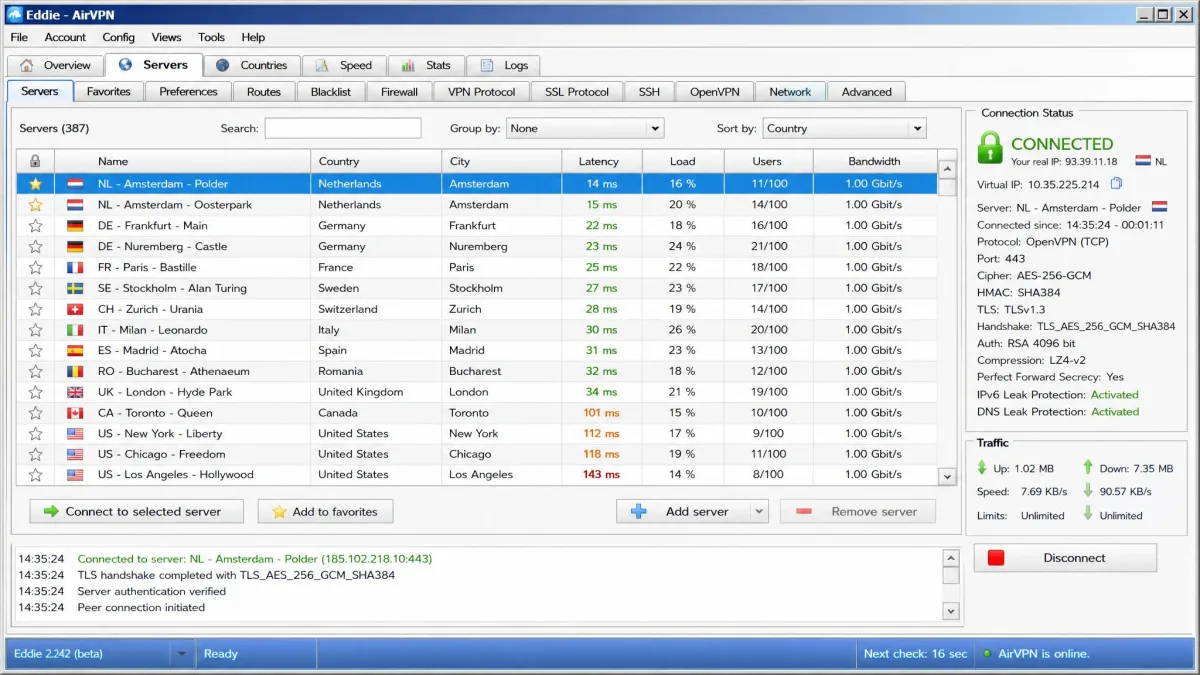
Task: Select the IT - Milan - Leonardo server row
Action: point(477,330)
